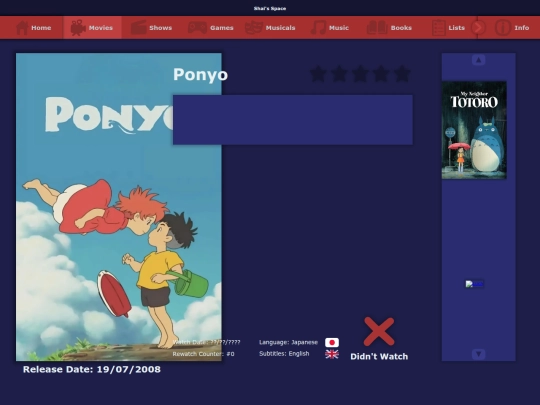Click the Music note icon
The image size is (540, 405).
coord(318,28)
